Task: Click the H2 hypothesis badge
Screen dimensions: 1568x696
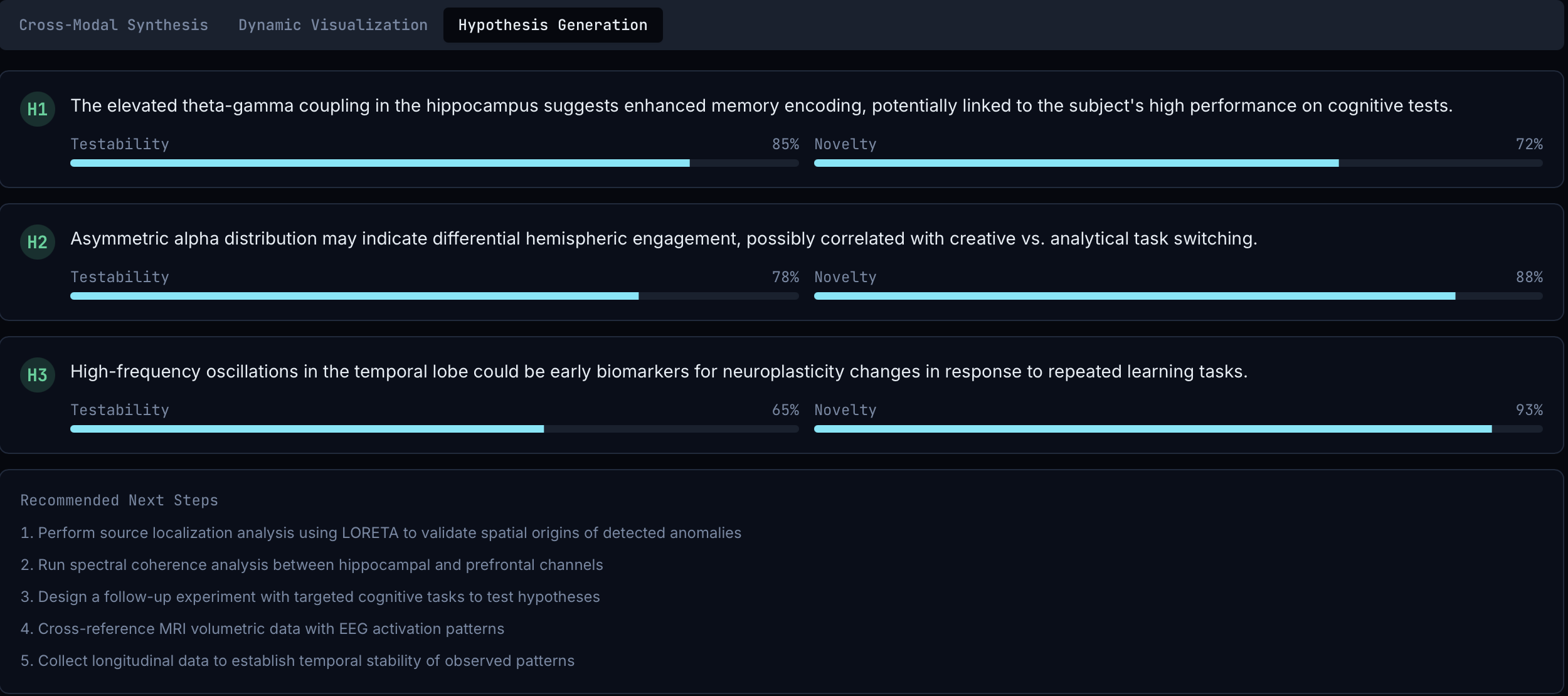Action: click(38, 242)
